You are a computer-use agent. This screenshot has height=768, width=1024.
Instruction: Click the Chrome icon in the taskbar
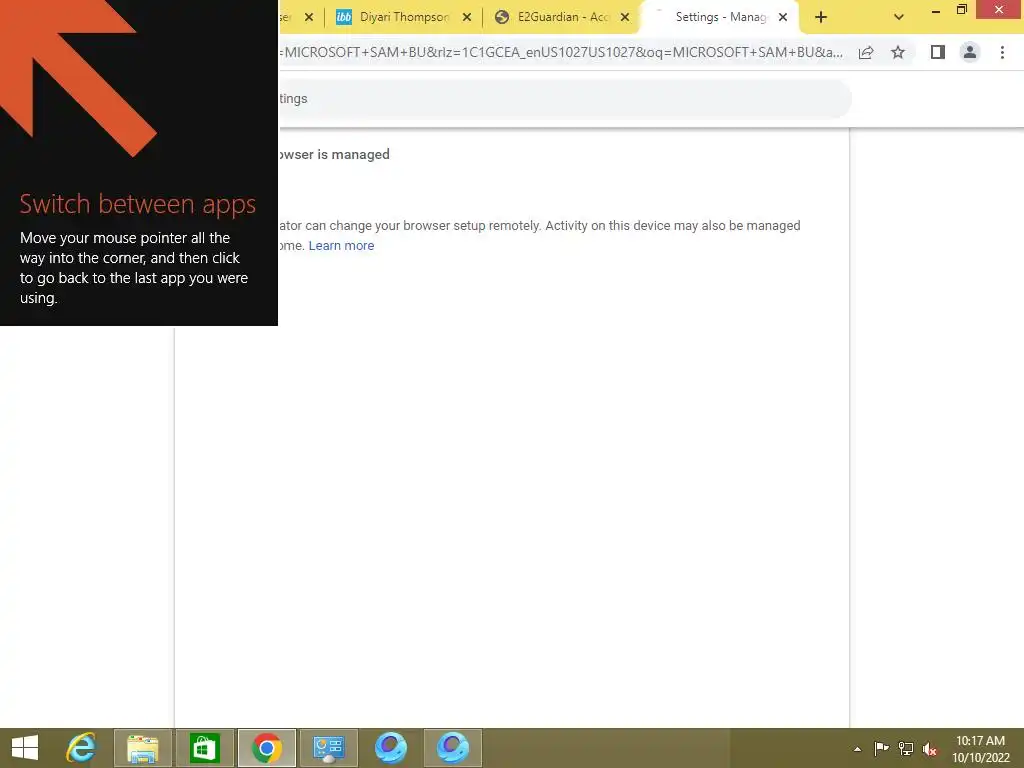pos(266,748)
